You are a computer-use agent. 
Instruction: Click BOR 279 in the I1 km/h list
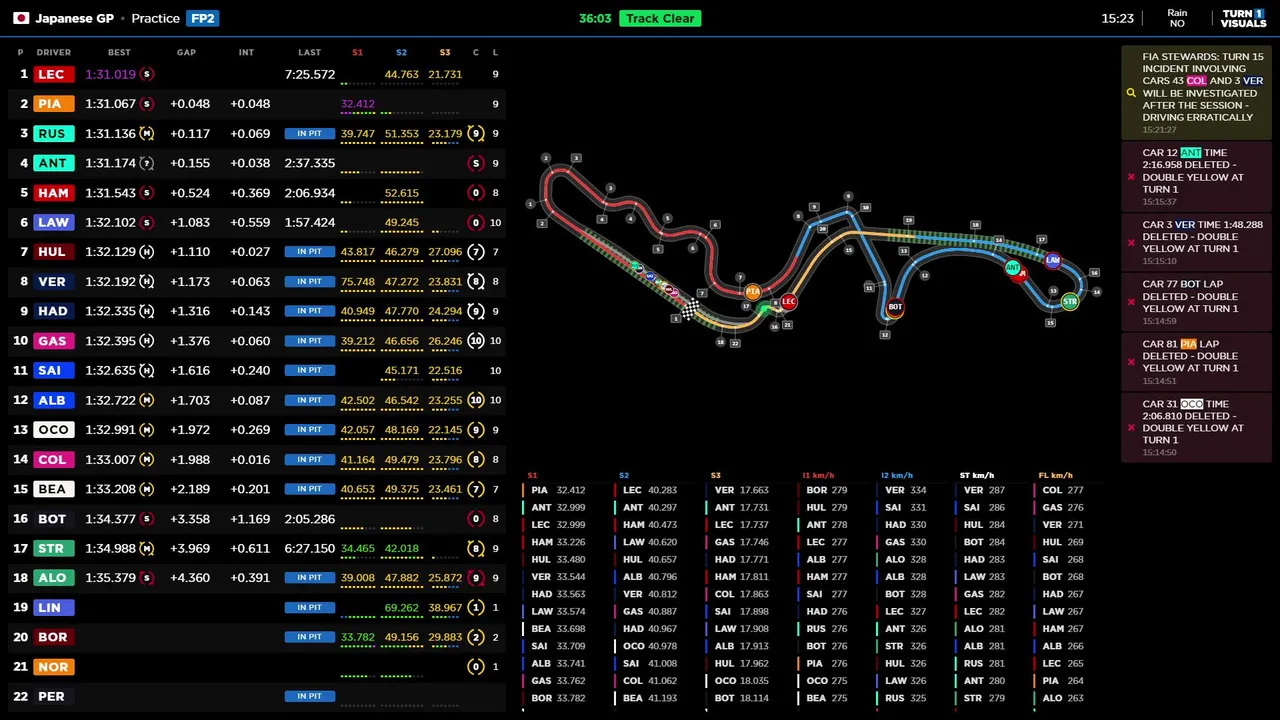[x=827, y=490]
